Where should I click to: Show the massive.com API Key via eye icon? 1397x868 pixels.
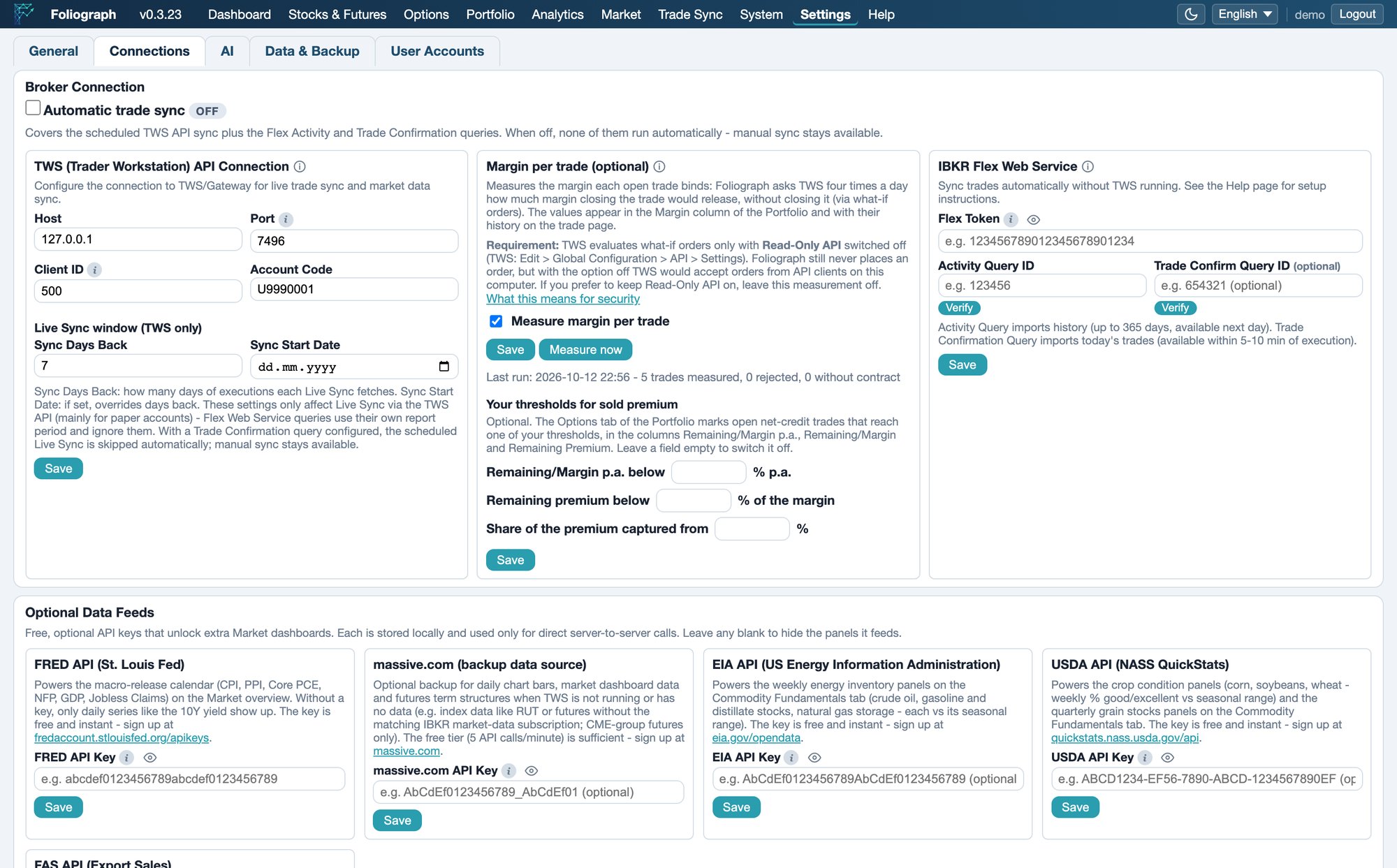click(x=532, y=771)
